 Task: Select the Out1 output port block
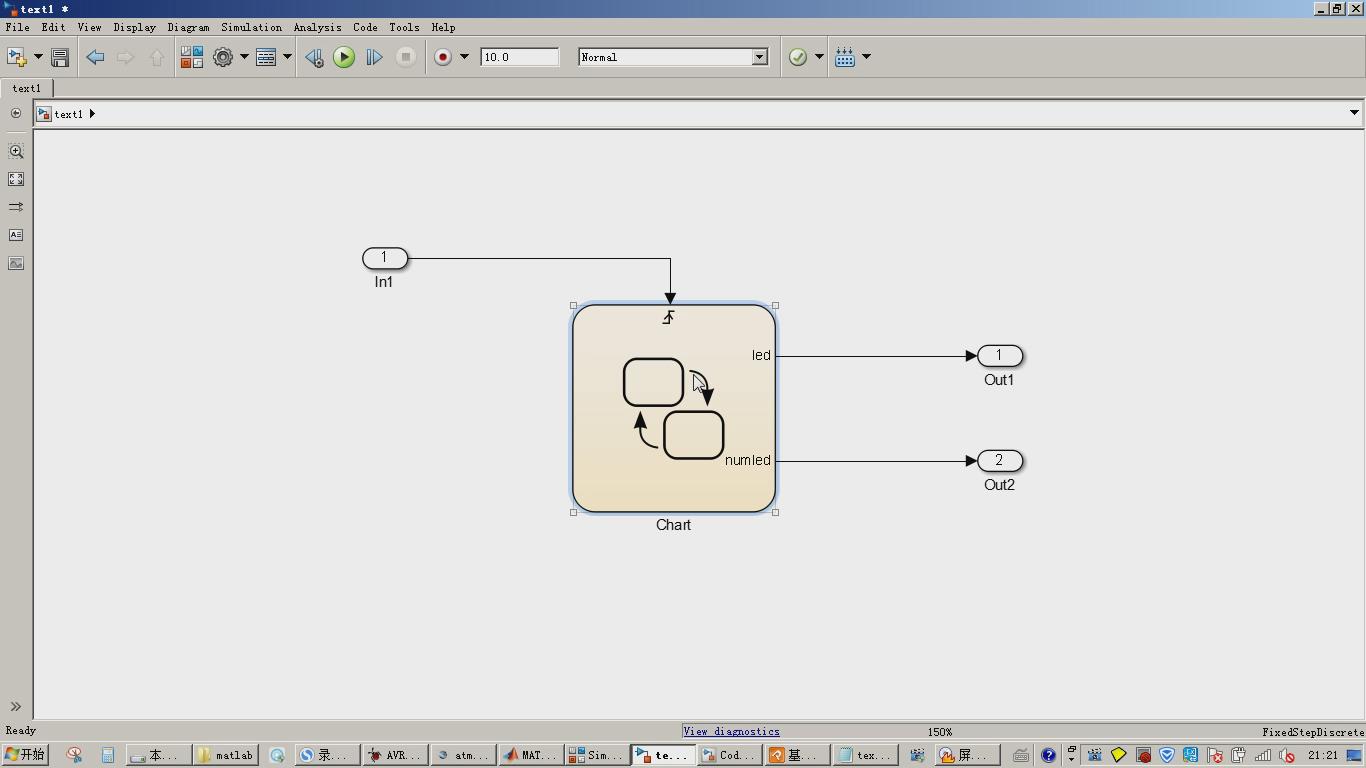point(999,356)
